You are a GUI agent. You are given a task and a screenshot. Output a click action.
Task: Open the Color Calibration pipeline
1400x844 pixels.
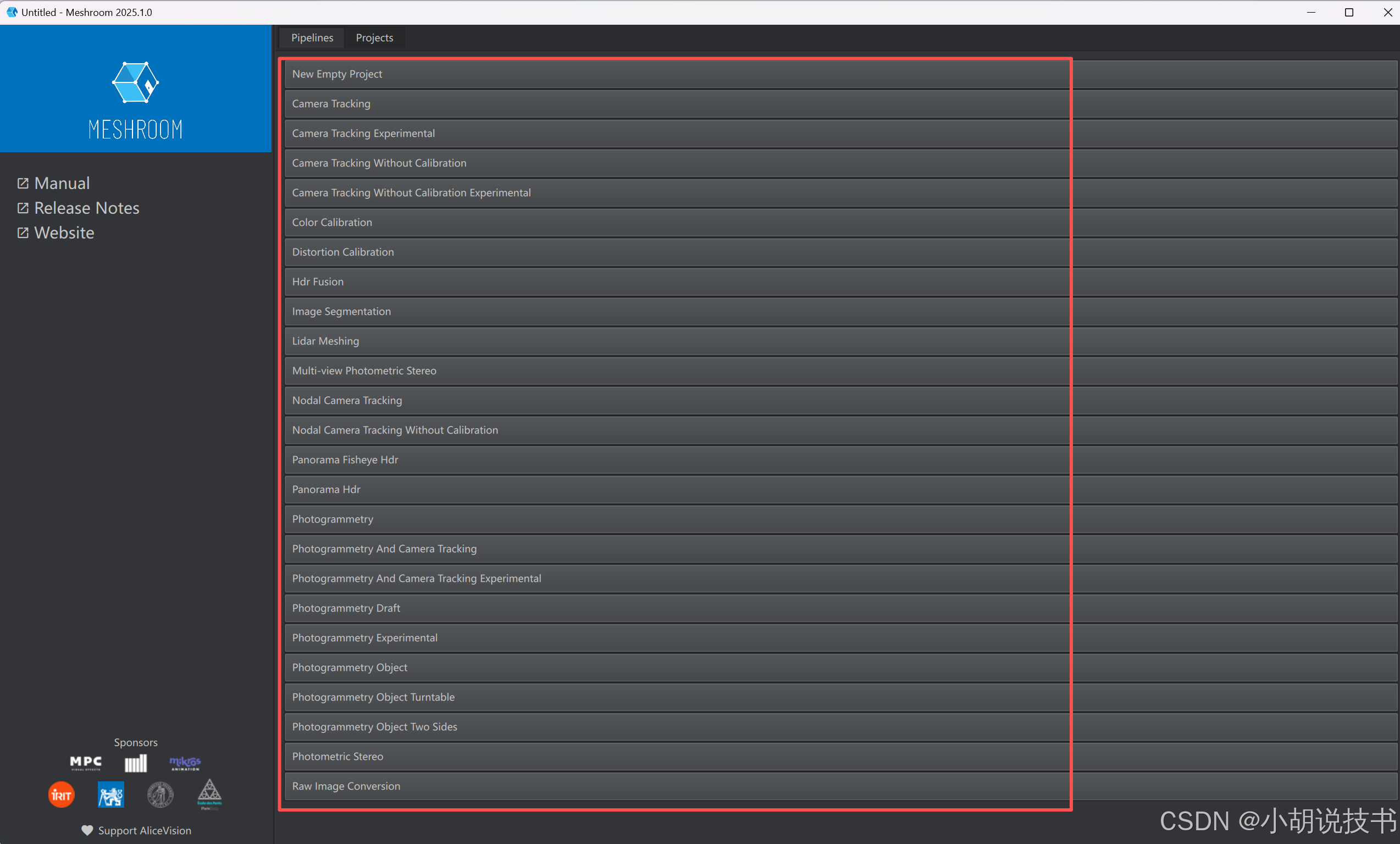click(x=840, y=222)
